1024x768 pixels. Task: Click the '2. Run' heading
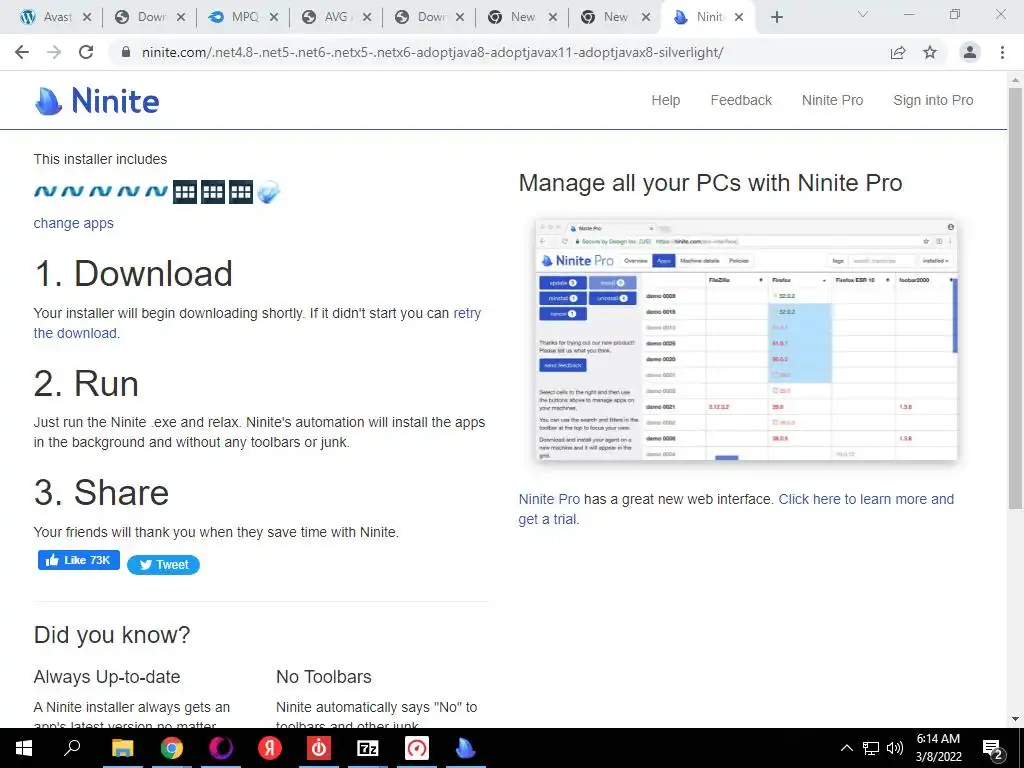tap(86, 383)
